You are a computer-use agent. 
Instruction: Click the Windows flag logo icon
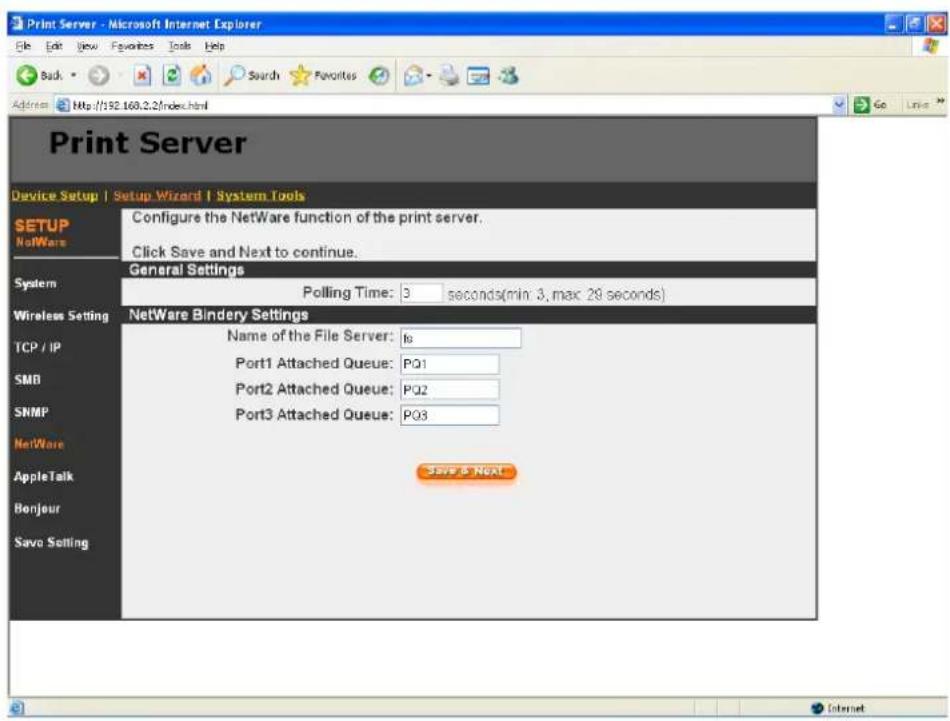(931, 46)
